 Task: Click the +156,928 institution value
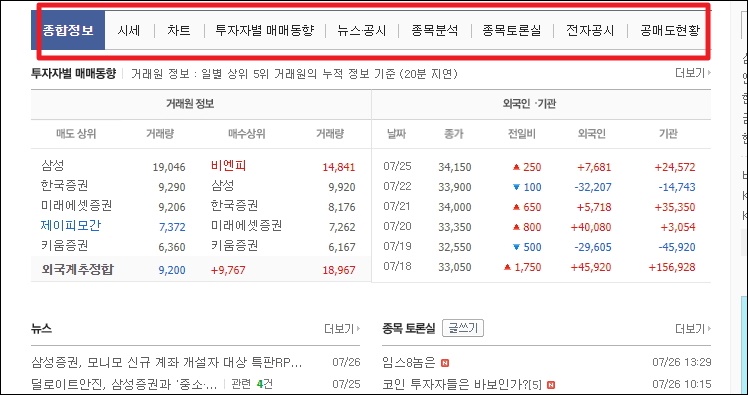tap(672, 267)
